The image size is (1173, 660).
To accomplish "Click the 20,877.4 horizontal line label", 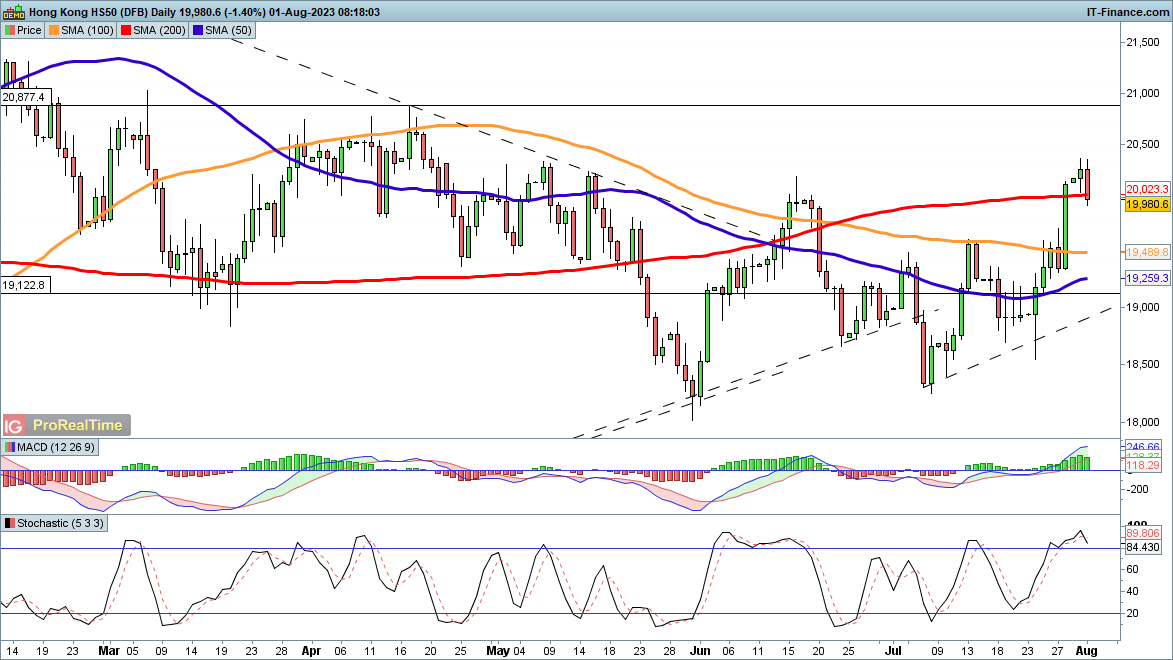I will pos(24,97).
